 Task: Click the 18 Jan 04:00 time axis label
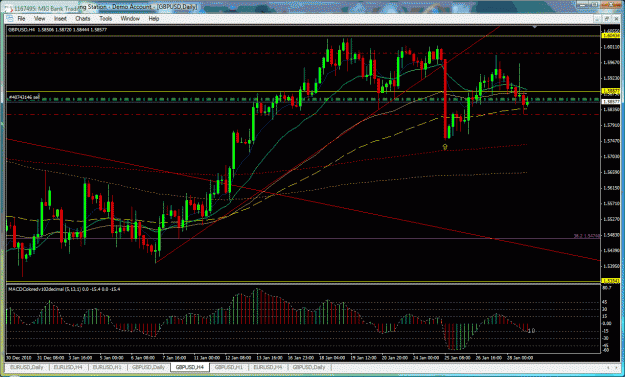[332, 357]
